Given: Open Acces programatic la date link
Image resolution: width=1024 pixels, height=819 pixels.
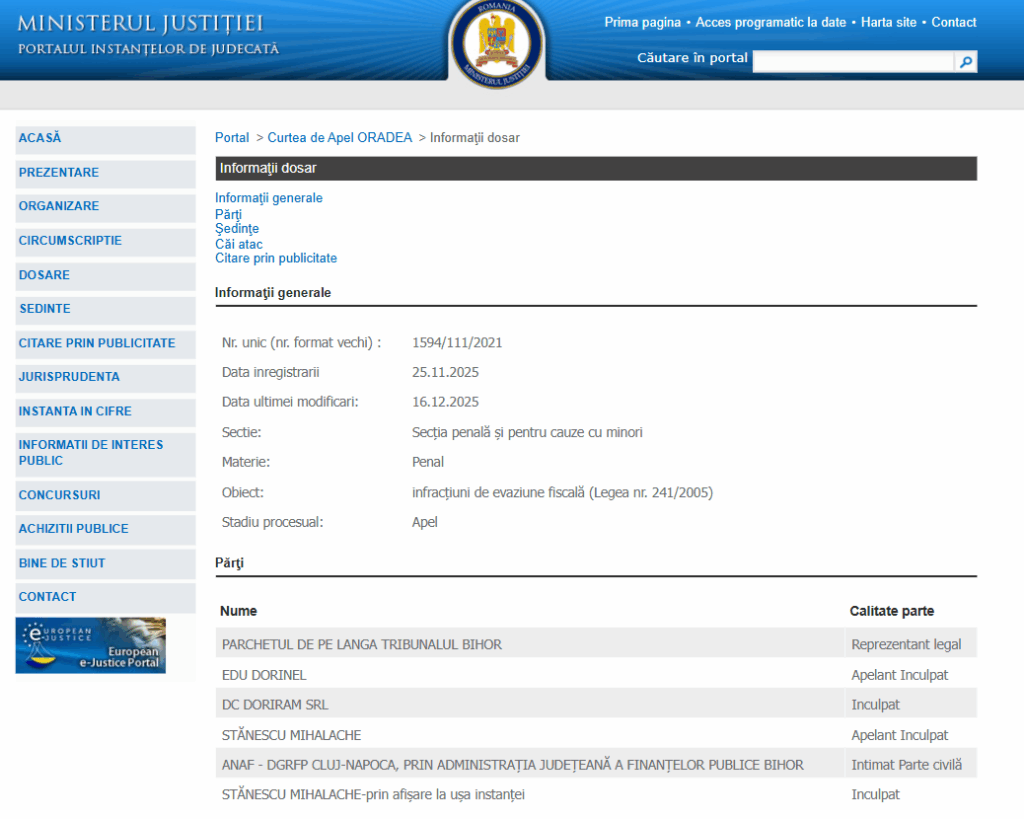Looking at the screenshot, I should tap(770, 22).
